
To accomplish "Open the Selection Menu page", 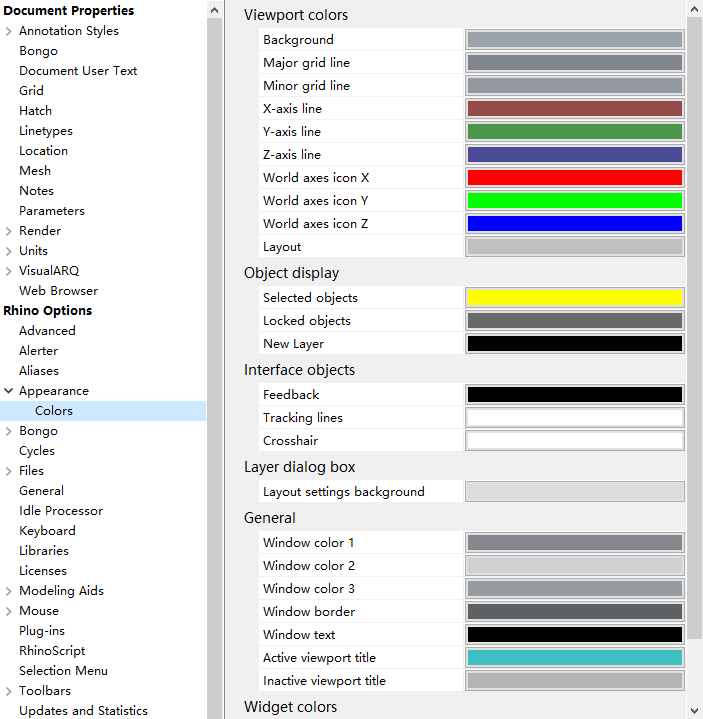I will [x=63, y=671].
